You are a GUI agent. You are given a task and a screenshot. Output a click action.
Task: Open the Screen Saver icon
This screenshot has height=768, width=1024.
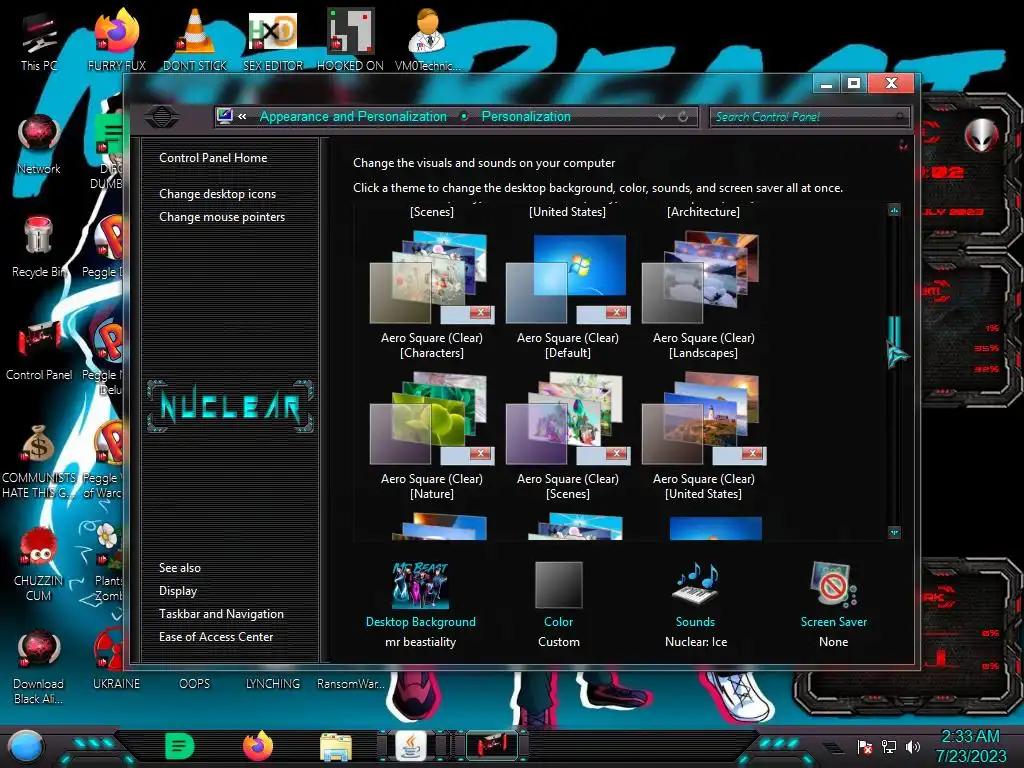[833, 584]
